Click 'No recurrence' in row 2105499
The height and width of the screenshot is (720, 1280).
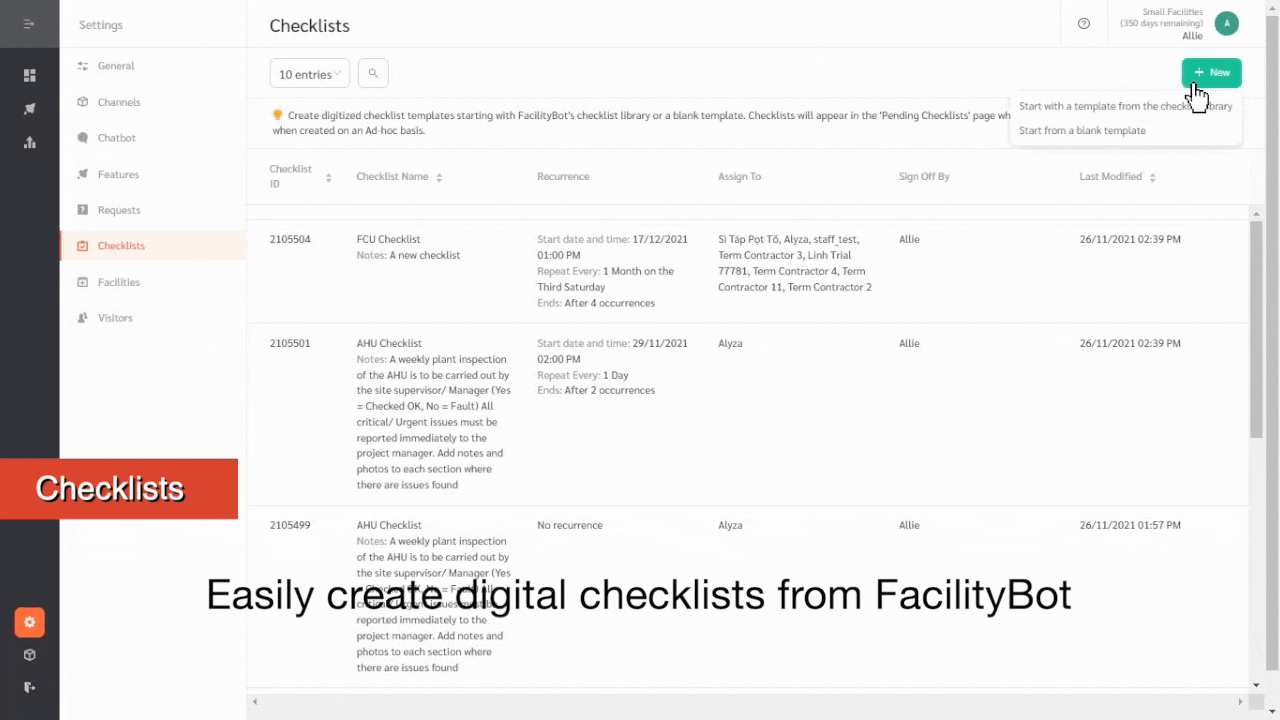click(x=570, y=526)
